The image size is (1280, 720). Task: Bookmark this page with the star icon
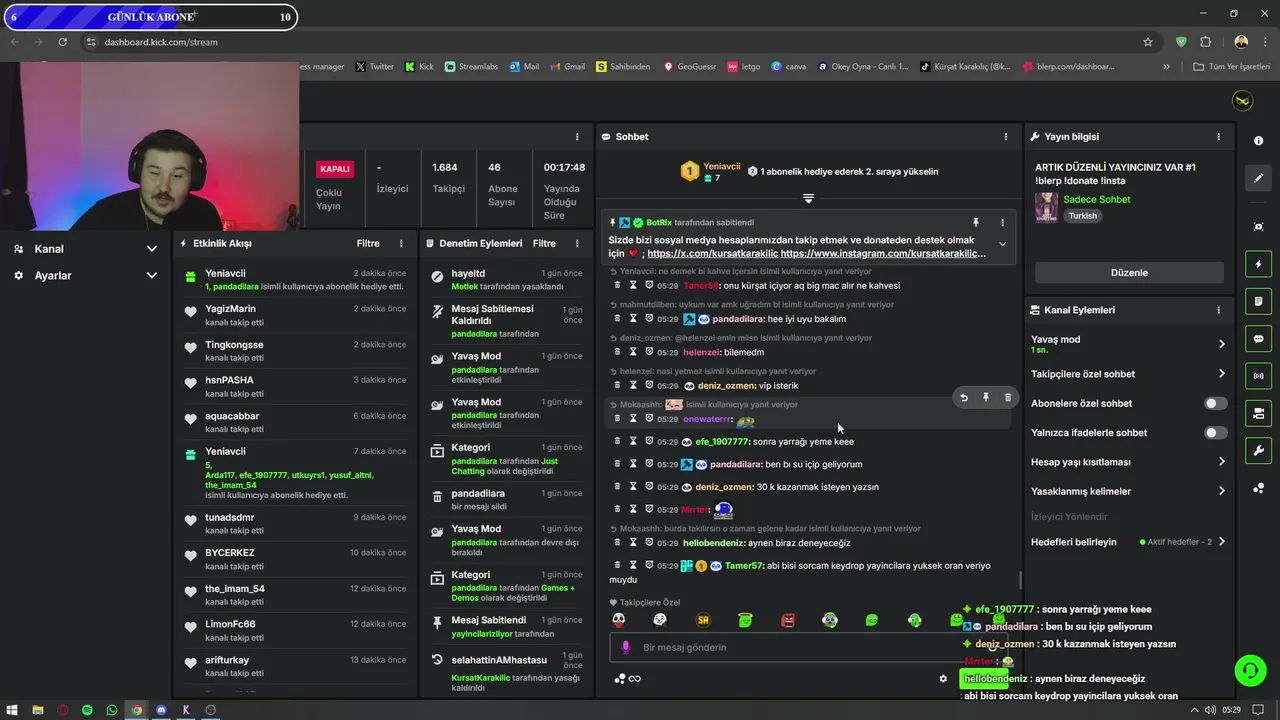tap(1148, 42)
